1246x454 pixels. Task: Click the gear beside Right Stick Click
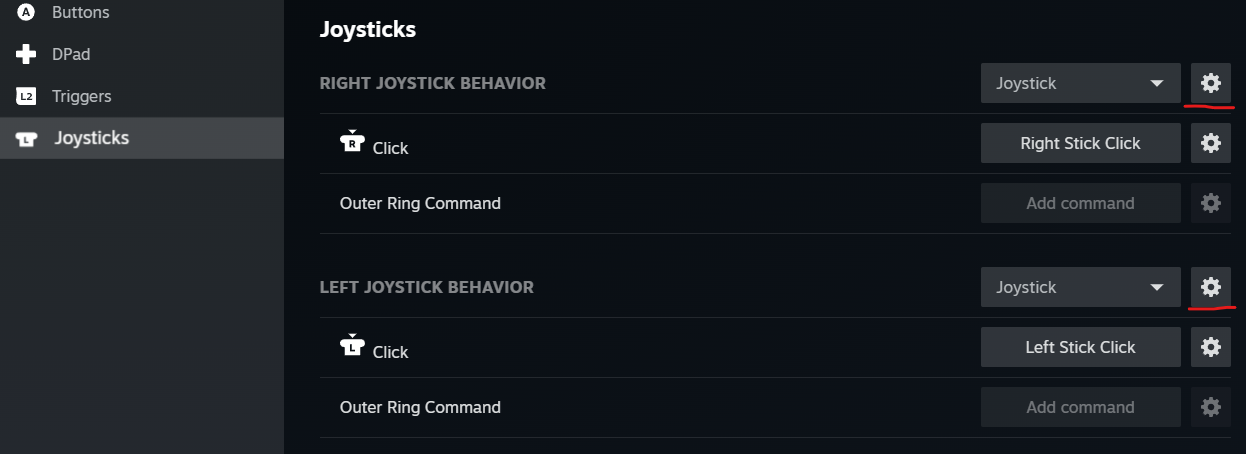1210,143
